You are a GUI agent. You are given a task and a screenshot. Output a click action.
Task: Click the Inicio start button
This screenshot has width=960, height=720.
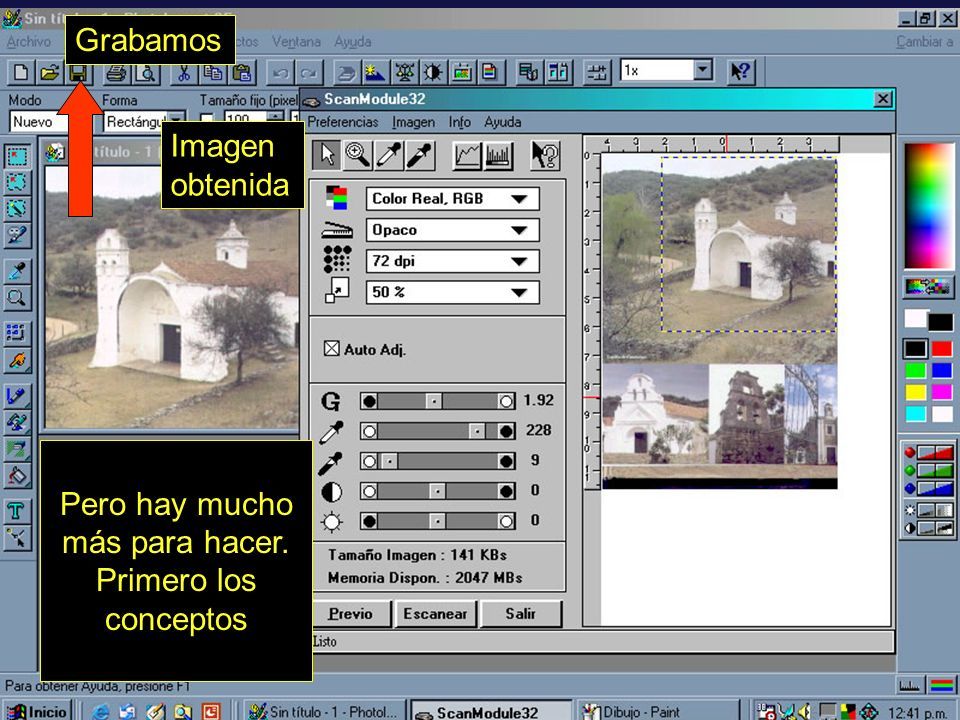pos(38,711)
